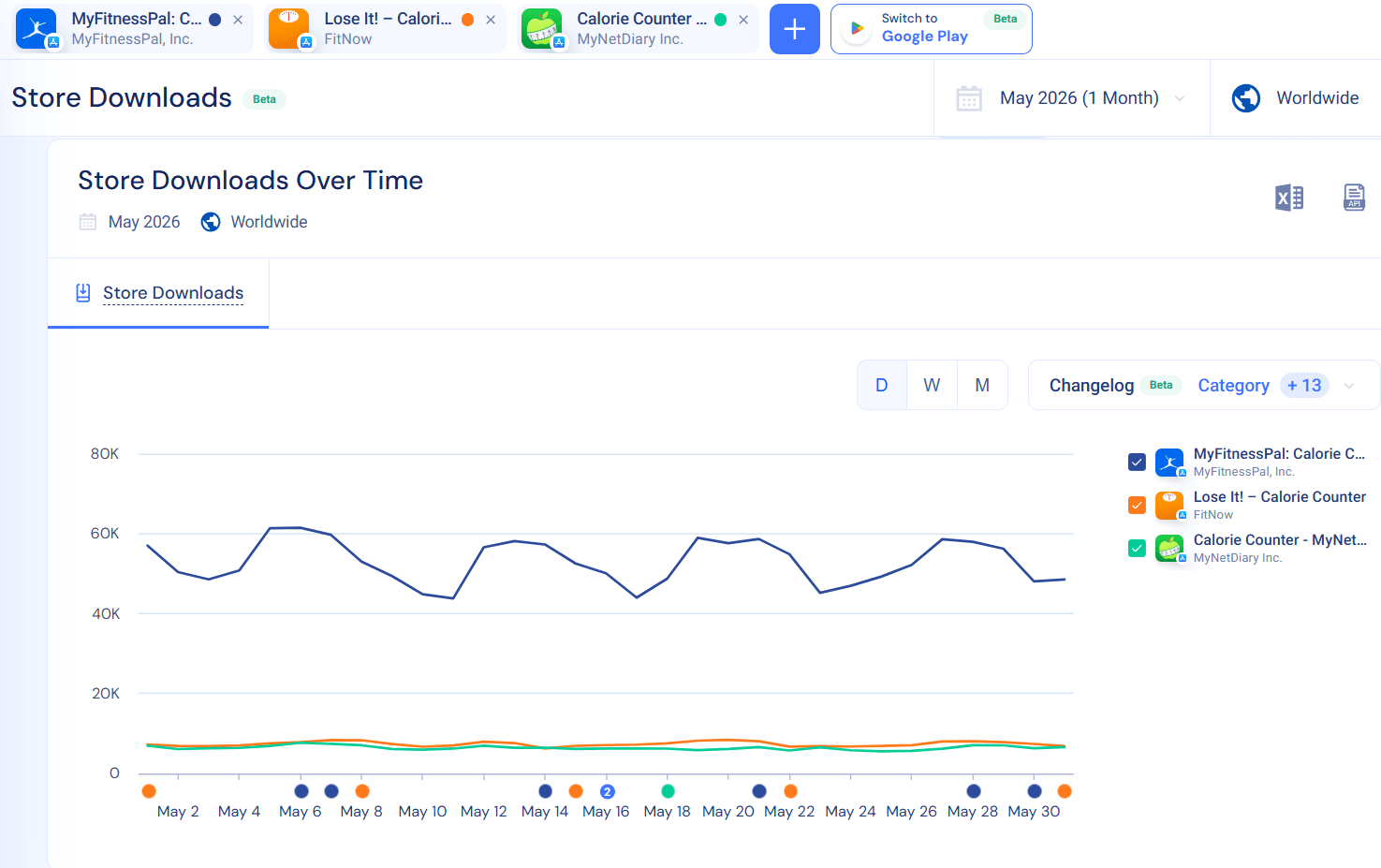
Task: Open the Worldwide country selector in the header
Action: tap(1296, 98)
